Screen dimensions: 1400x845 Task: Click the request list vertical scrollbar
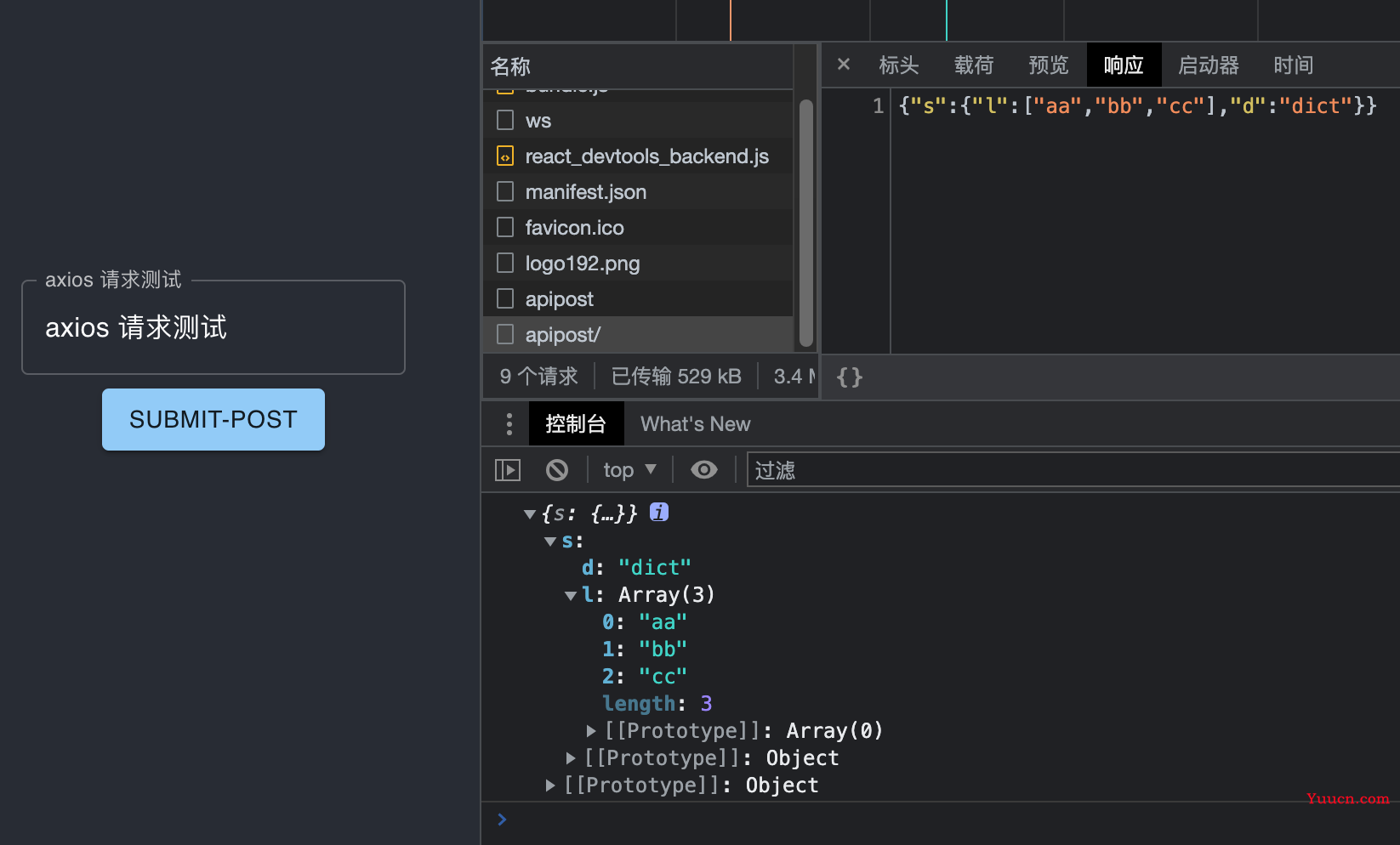click(x=806, y=223)
